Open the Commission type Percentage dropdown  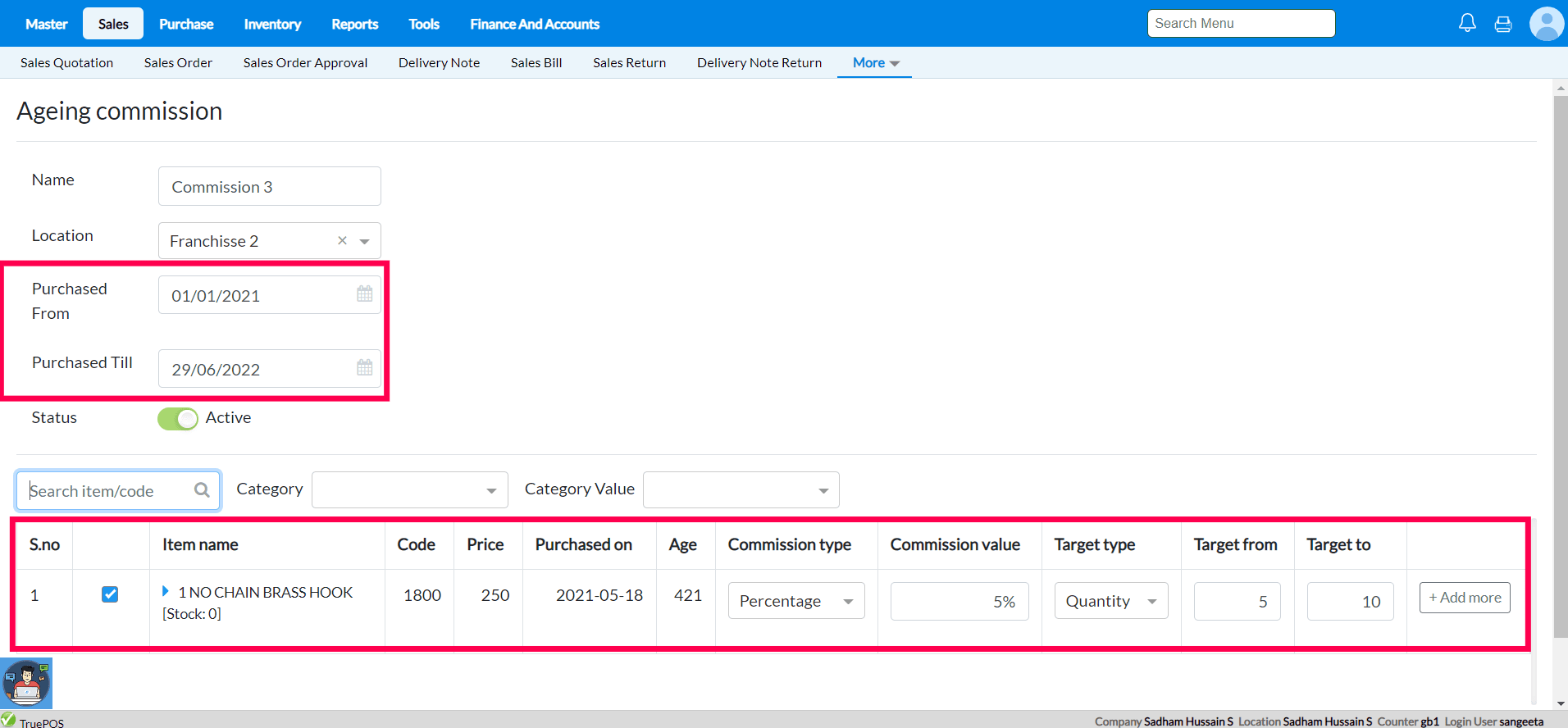[x=795, y=601]
